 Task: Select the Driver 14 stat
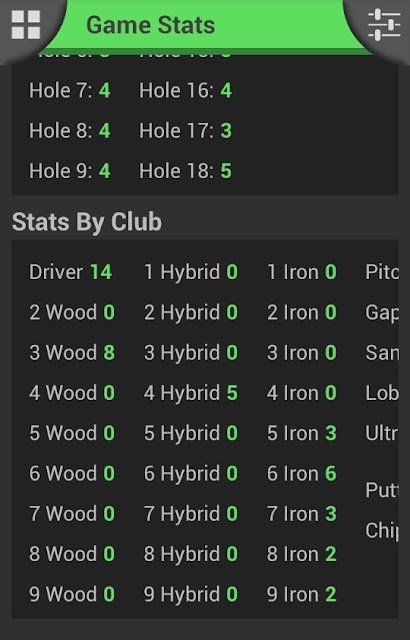click(71, 272)
